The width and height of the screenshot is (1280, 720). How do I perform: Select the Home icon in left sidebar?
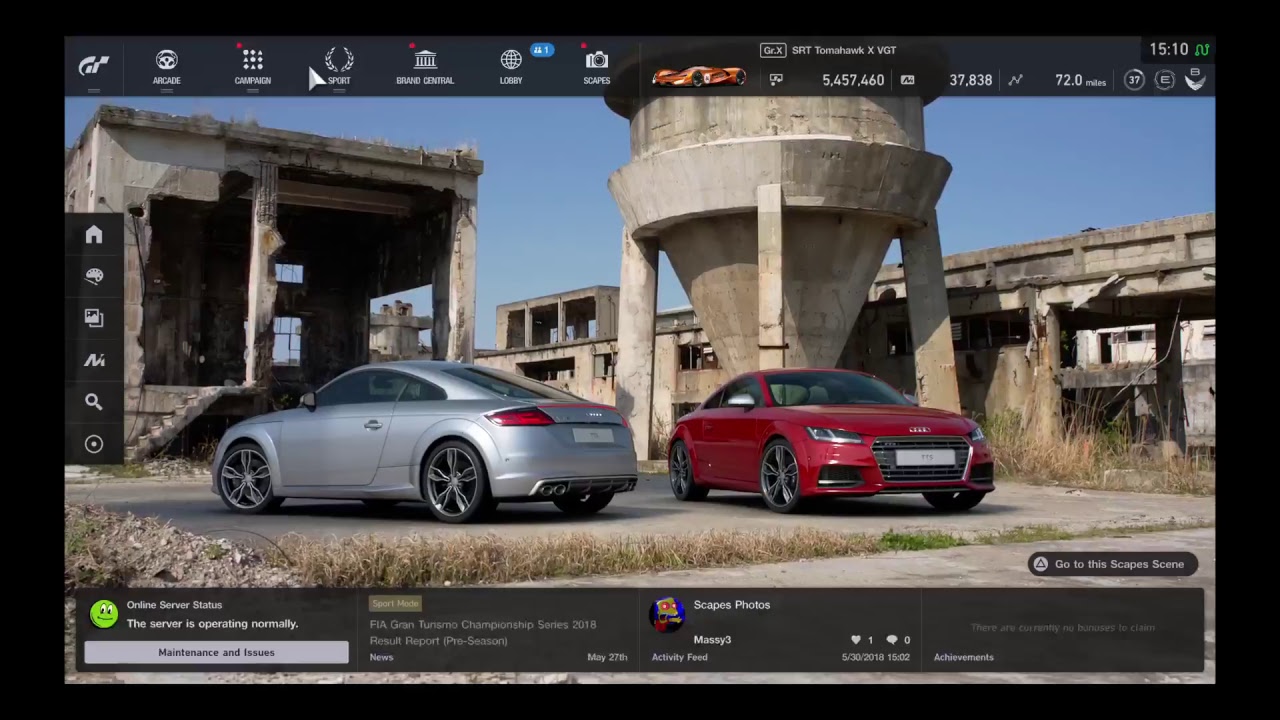click(x=94, y=234)
